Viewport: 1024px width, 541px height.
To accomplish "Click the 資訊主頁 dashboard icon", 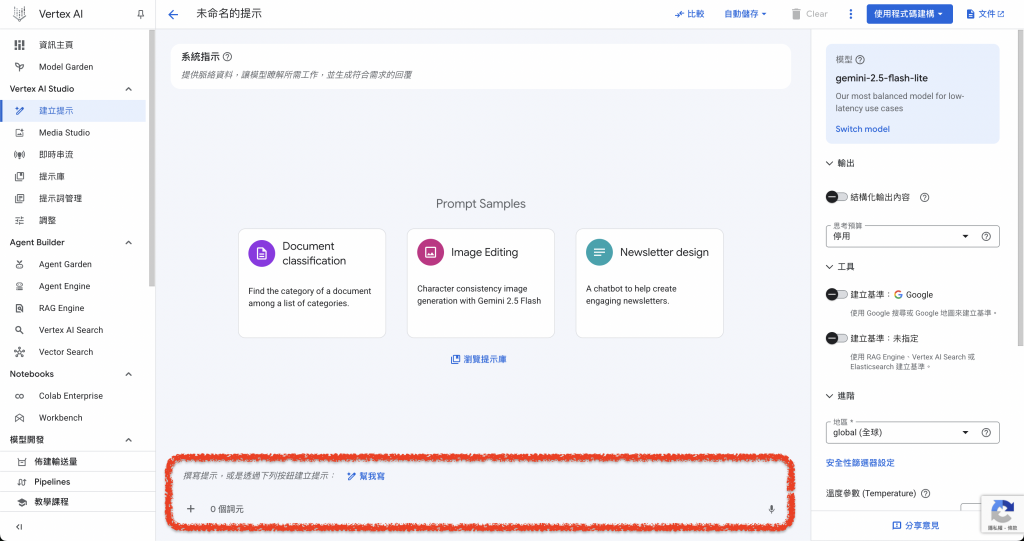I will pyautogui.click(x=20, y=45).
